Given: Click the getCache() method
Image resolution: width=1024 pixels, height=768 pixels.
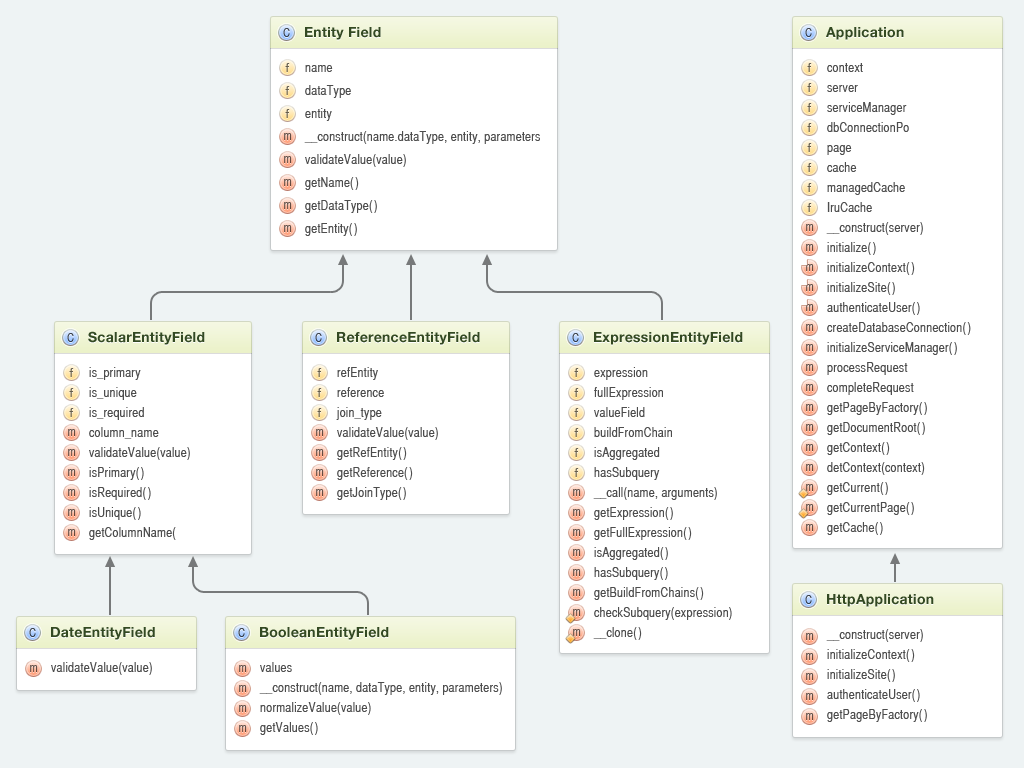Looking at the screenshot, I should 855,528.
